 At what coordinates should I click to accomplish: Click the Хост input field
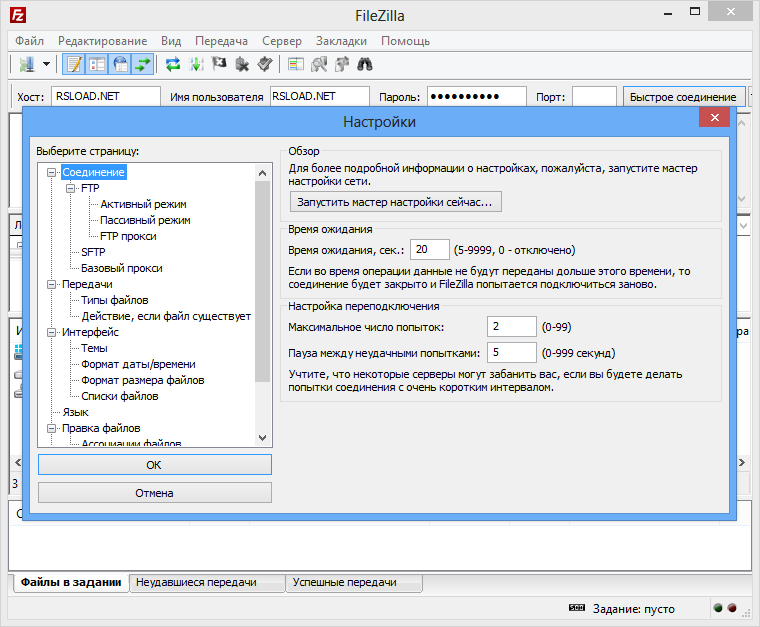tap(106, 96)
